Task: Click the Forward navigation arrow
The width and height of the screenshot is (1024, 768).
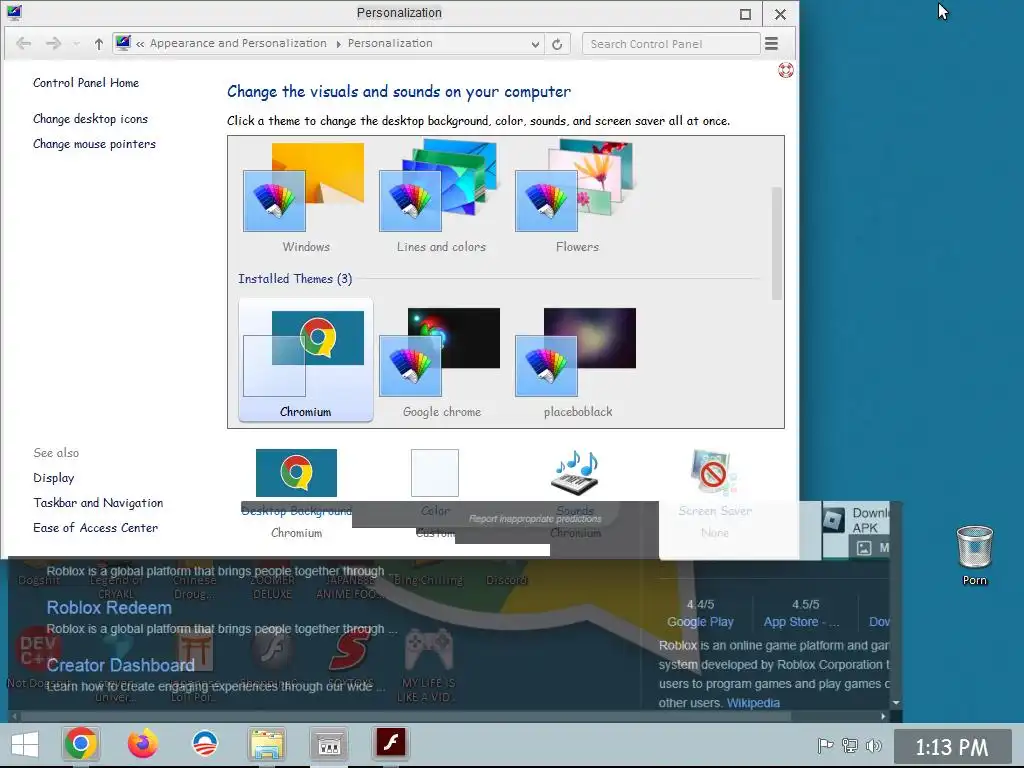Action: pyautogui.click(x=54, y=44)
